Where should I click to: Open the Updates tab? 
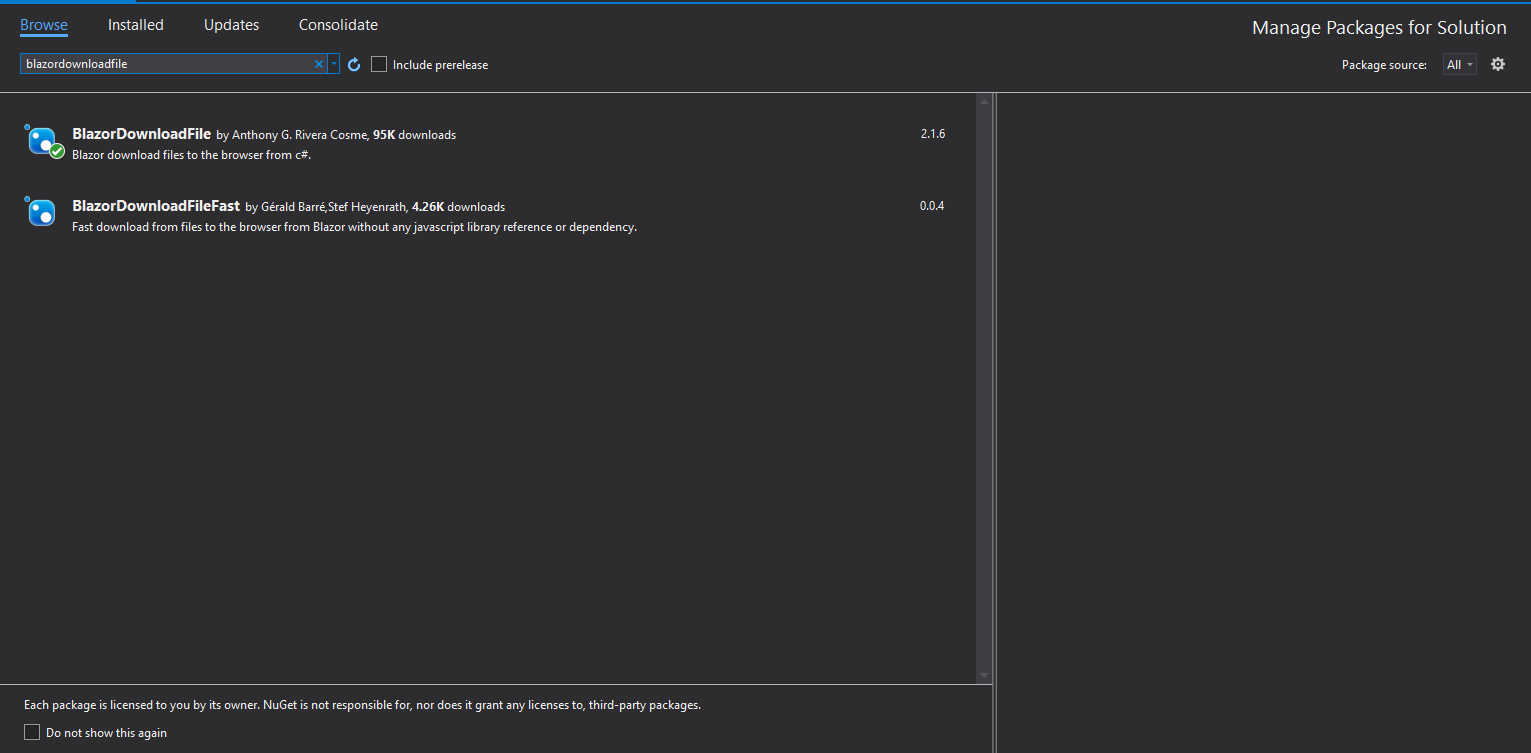(231, 25)
